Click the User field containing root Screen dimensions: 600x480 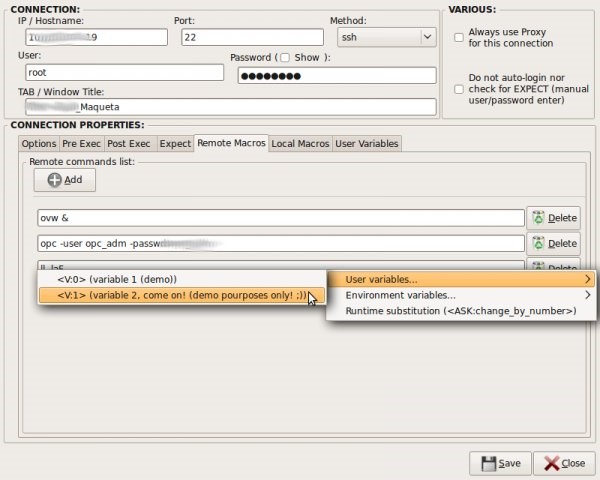(124, 72)
